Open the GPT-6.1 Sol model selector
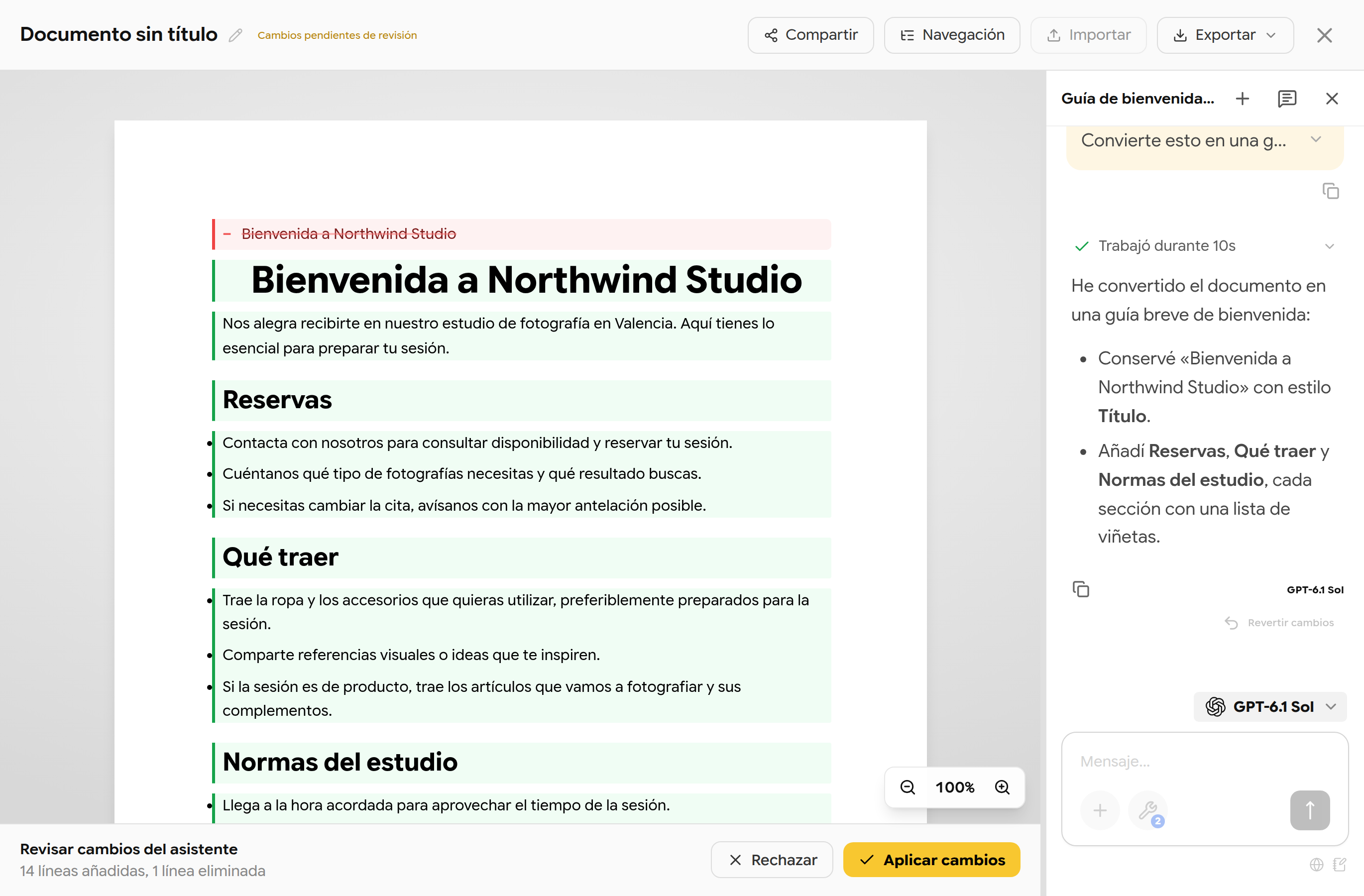This screenshot has width=1364, height=896. pyautogui.click(x=1270, y=706)
